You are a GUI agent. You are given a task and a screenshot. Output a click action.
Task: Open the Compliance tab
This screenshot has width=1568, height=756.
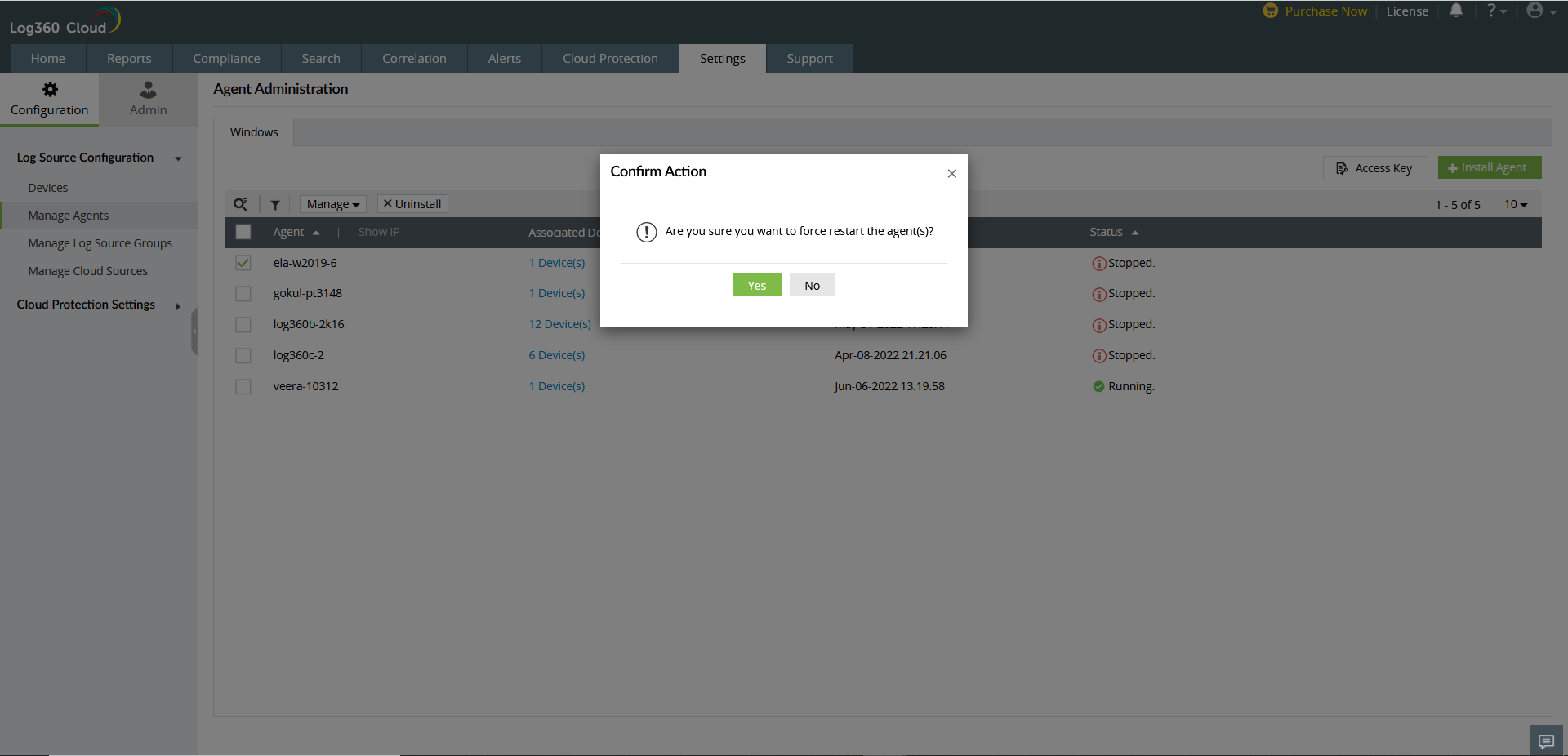click(x=227, y=59)
